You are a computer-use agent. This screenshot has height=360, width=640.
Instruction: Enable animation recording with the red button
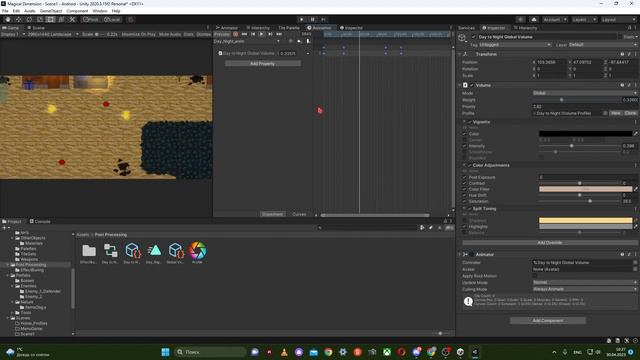[236, 34]
